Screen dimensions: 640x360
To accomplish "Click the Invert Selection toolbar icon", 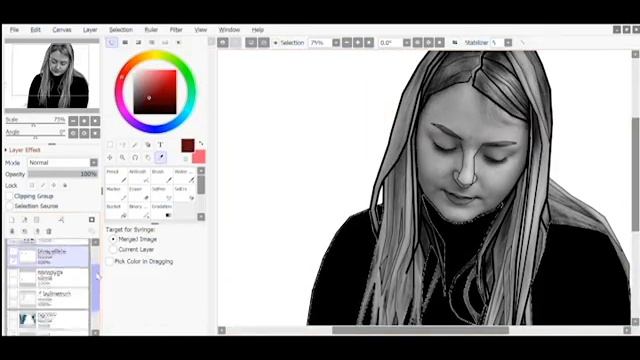I will [x=264, y=42].
